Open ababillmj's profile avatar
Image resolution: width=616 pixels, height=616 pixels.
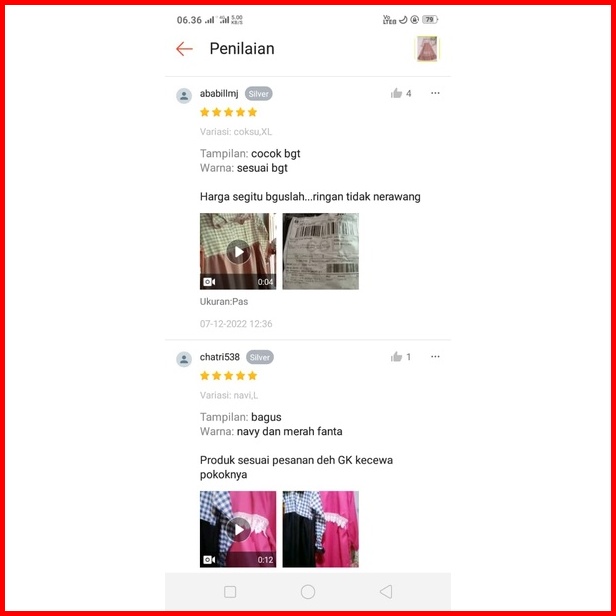click(184, 95)
